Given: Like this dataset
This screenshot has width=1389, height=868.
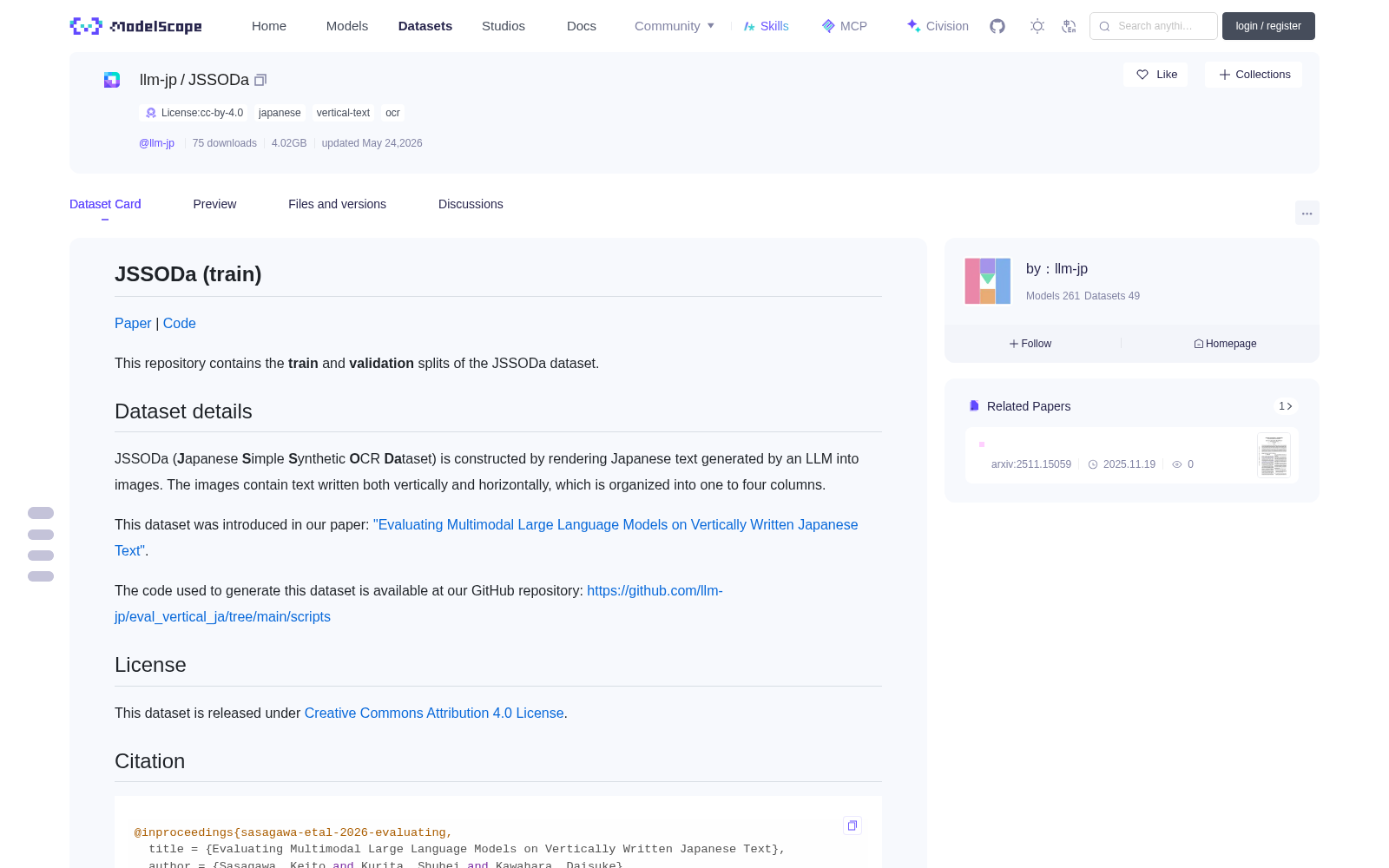Looking at the screenshot, I should 1155,75.
